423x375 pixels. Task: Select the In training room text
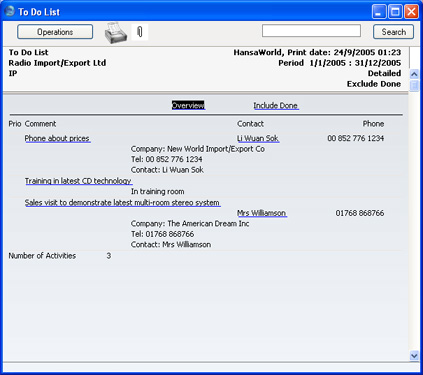(158, 192)
